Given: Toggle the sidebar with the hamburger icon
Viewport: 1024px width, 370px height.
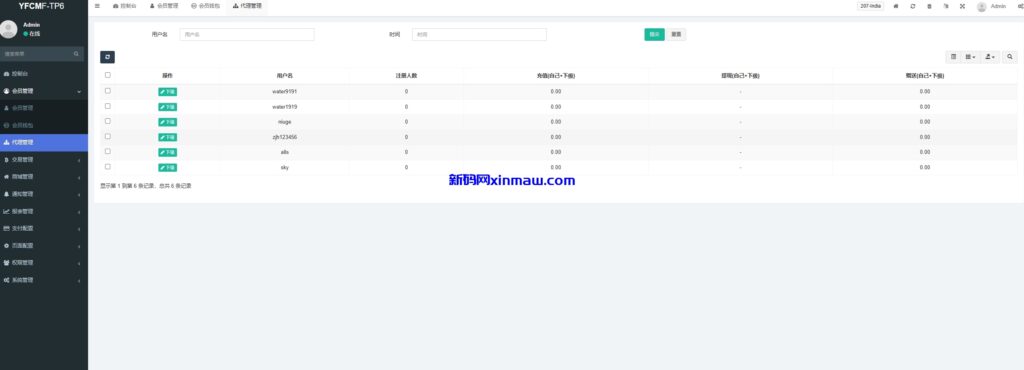Looking at the screenshot, I should coord(97,6).
